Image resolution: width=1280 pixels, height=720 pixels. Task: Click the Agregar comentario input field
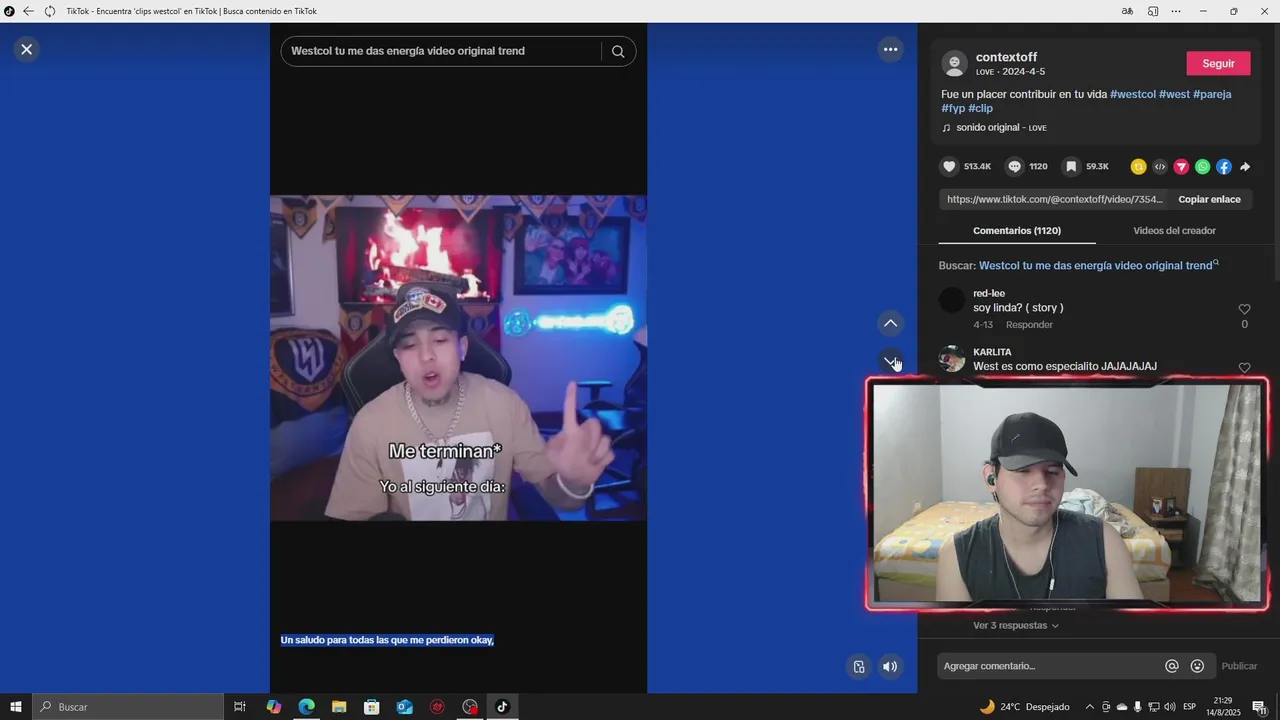[x=1051, y=666]
